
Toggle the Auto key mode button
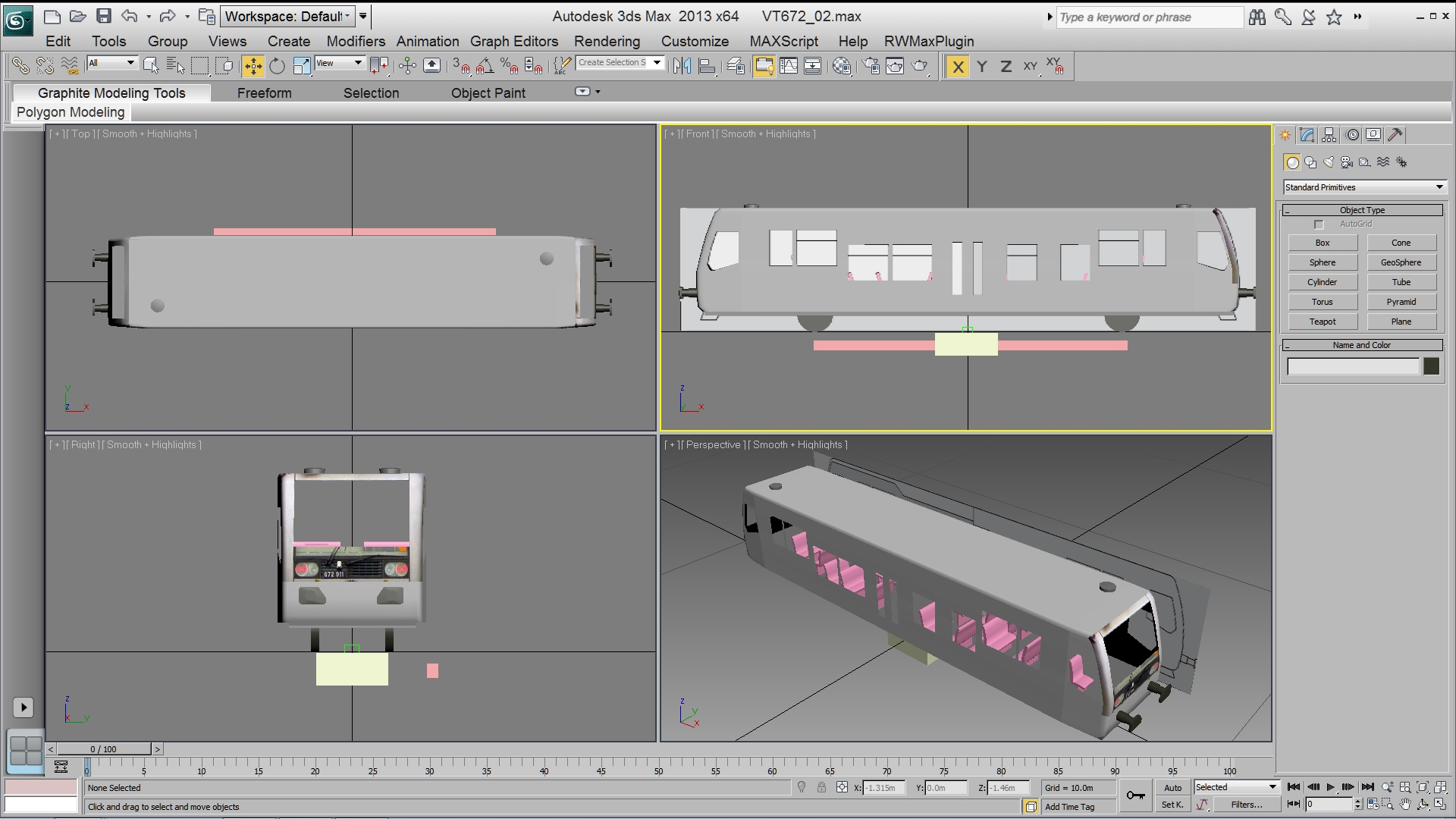click(x=1172, y=788)
